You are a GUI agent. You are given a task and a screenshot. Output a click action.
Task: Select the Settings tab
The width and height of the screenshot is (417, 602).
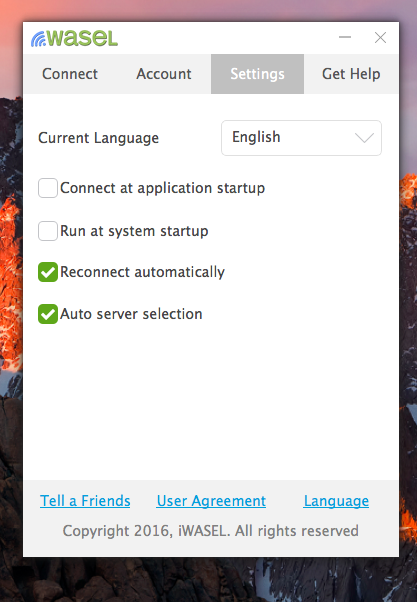pyautogui.click(x=257, y=74)
